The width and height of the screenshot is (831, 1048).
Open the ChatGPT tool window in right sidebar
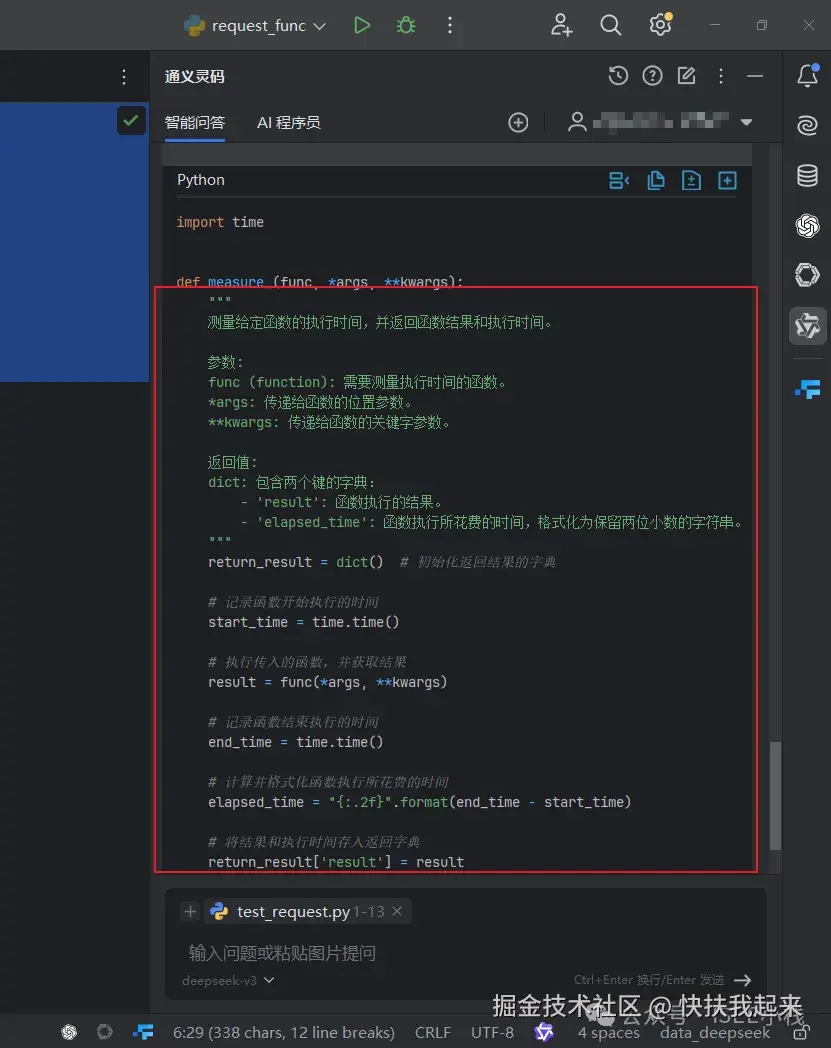(808, 226)
